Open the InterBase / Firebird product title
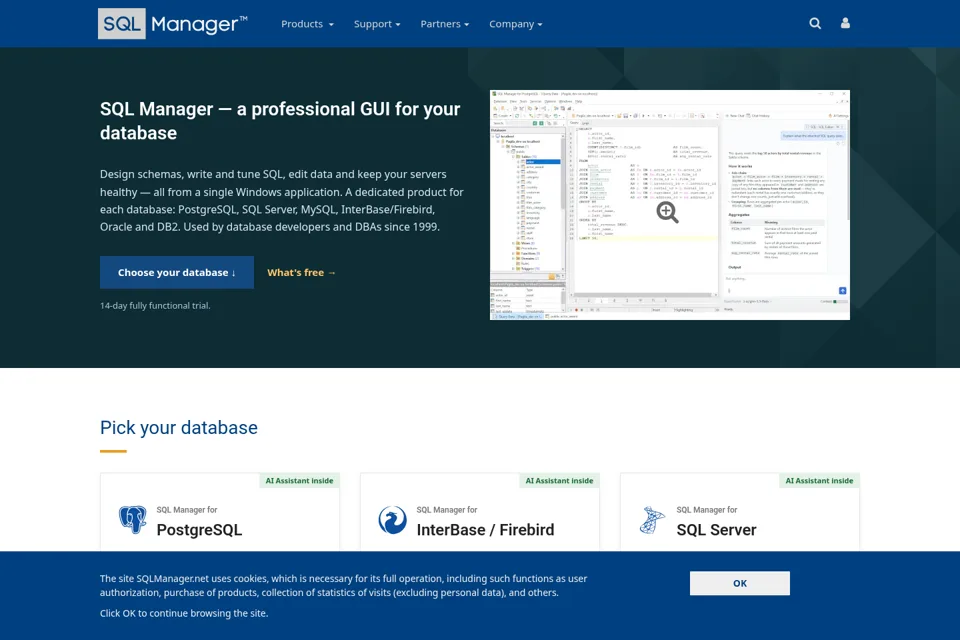Image resolution: width=960 pixels, height=640 pixels. click(x=486, y=530)
